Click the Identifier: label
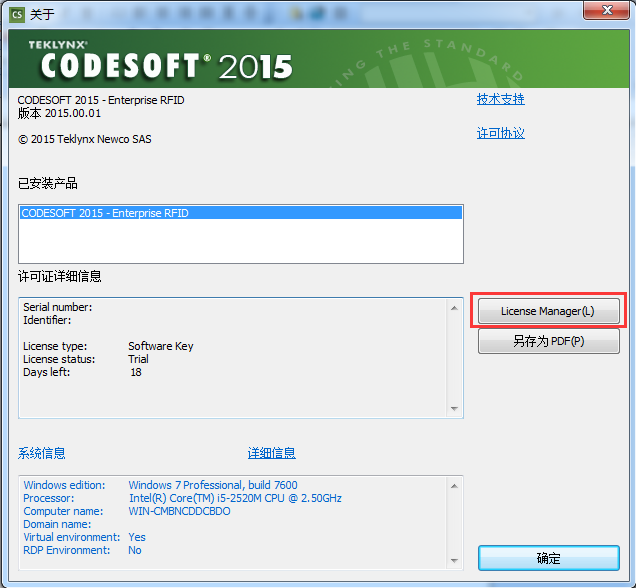636x588 pixels. pyautogui.click(x=47, y=320)
